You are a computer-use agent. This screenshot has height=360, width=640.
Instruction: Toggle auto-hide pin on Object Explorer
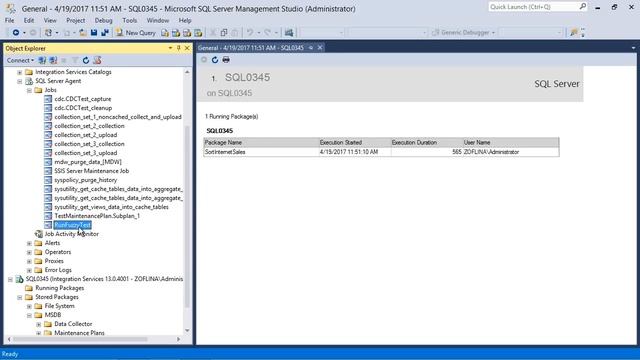pos(179,48)
